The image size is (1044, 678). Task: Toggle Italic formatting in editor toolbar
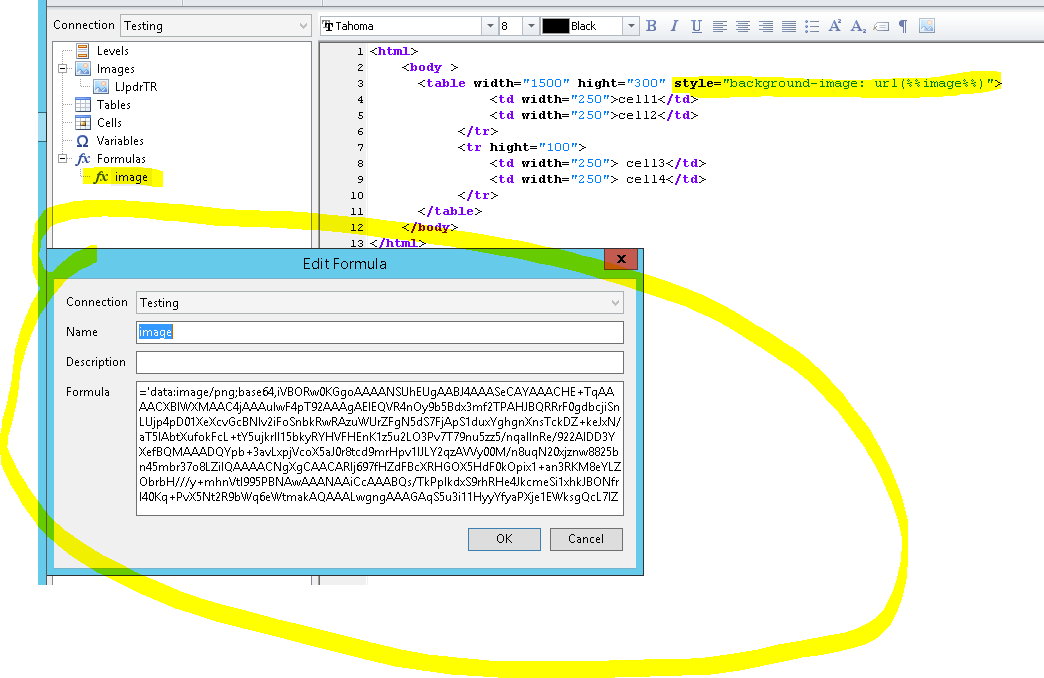(x=674, y=26)
